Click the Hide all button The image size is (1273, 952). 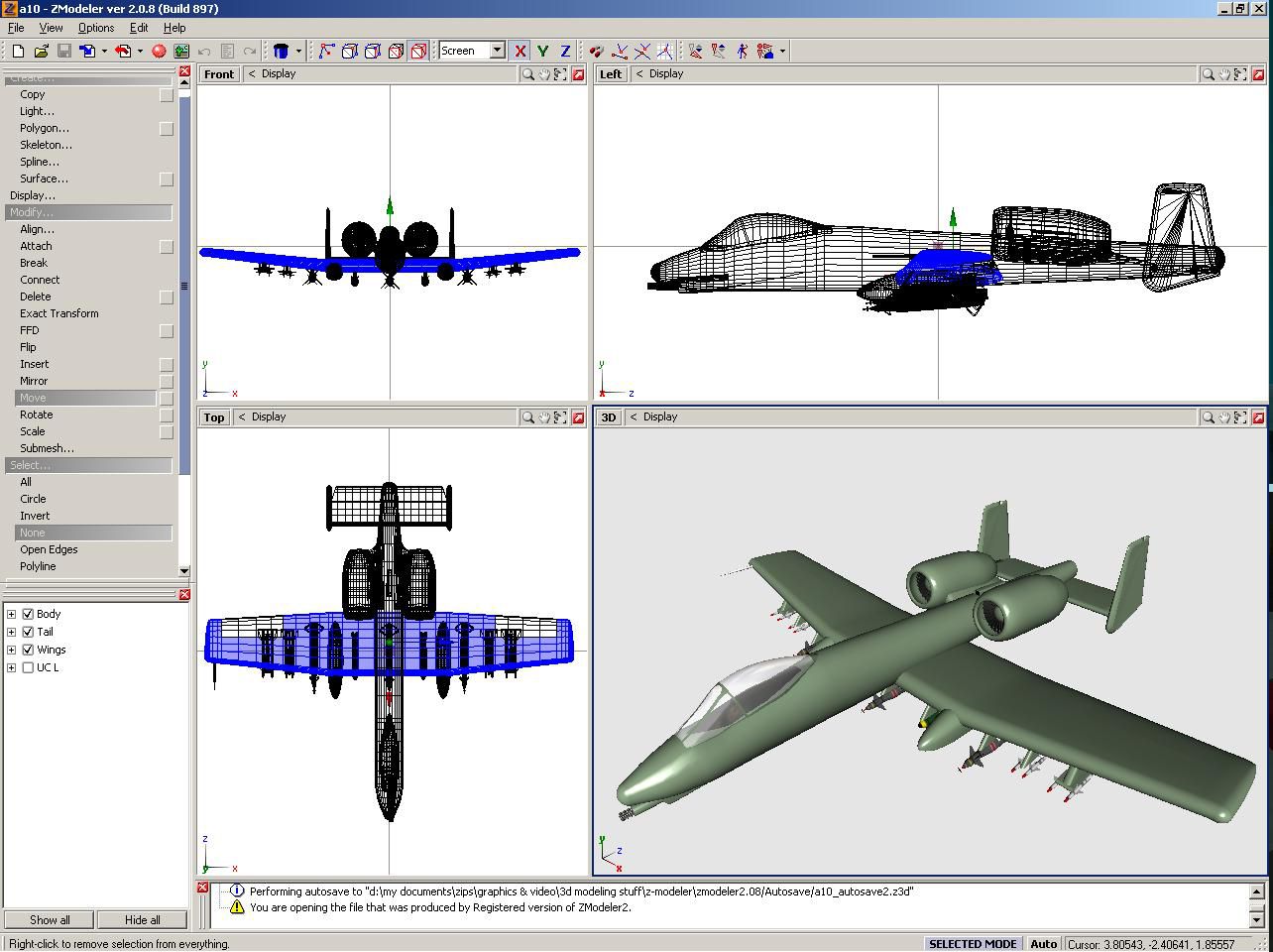(x=141, y=919)
